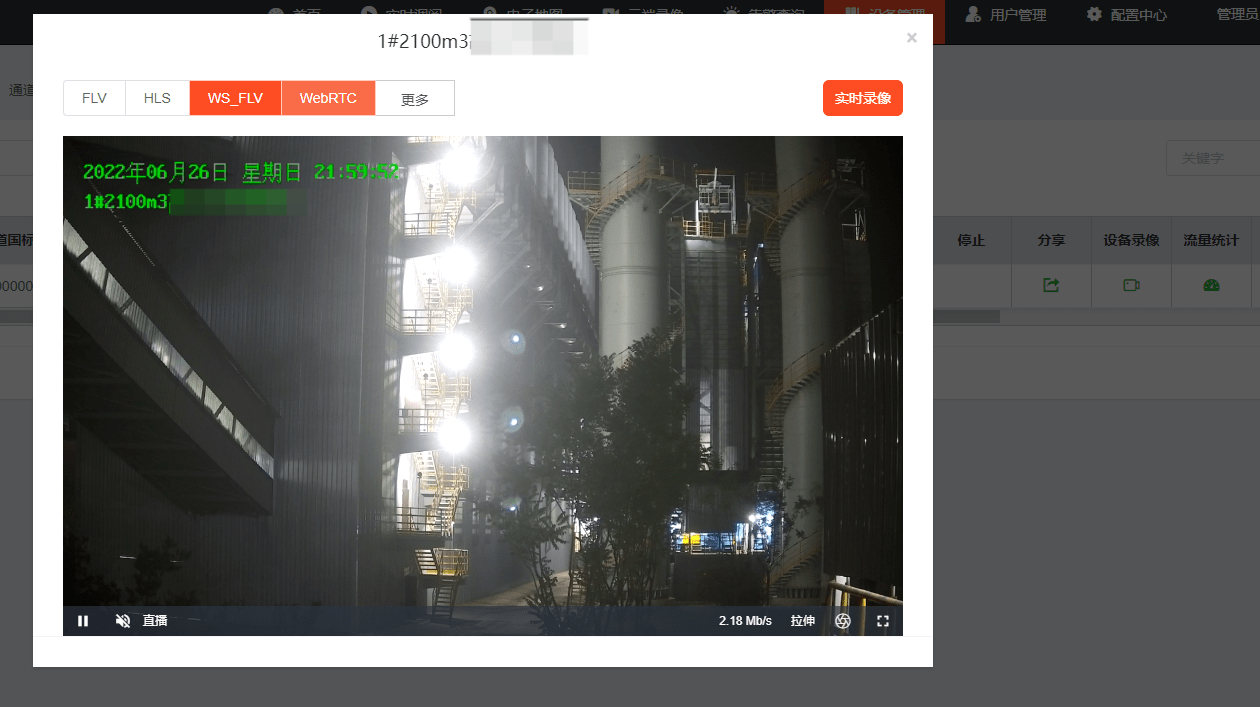Switch to the HLS stream tab

tap(157, 98)
